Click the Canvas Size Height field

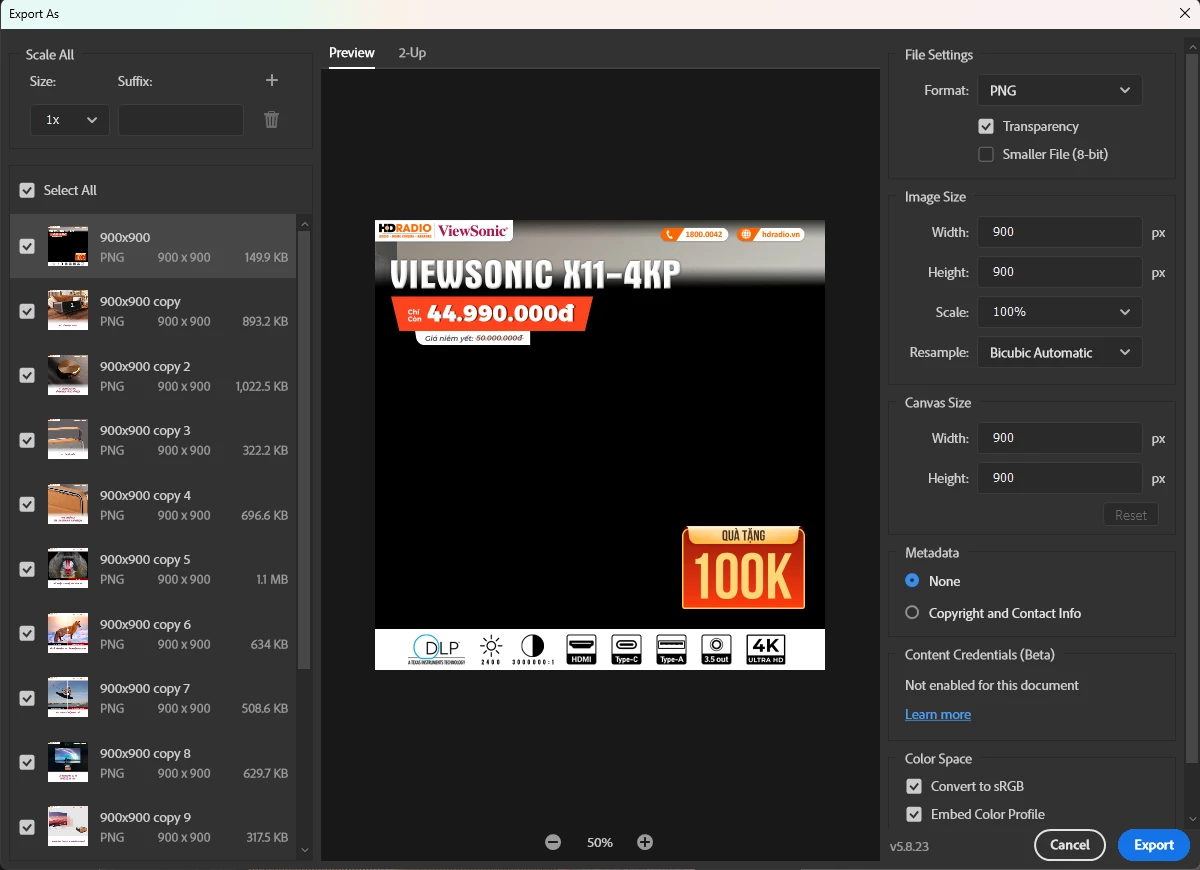[x=1060, y=478]
